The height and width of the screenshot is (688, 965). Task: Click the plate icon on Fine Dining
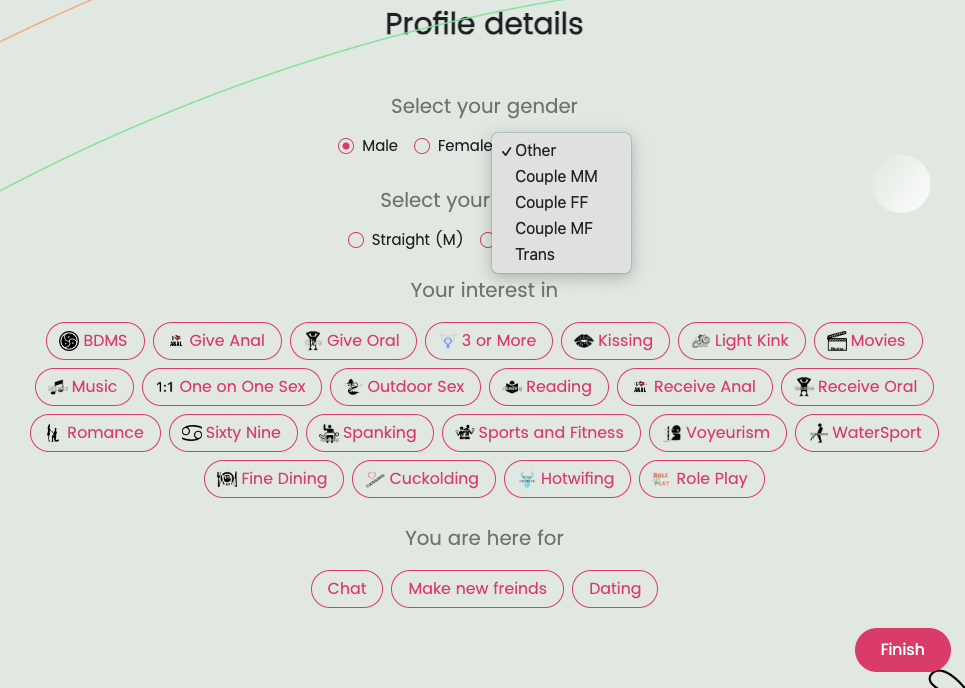coord(227,479)
